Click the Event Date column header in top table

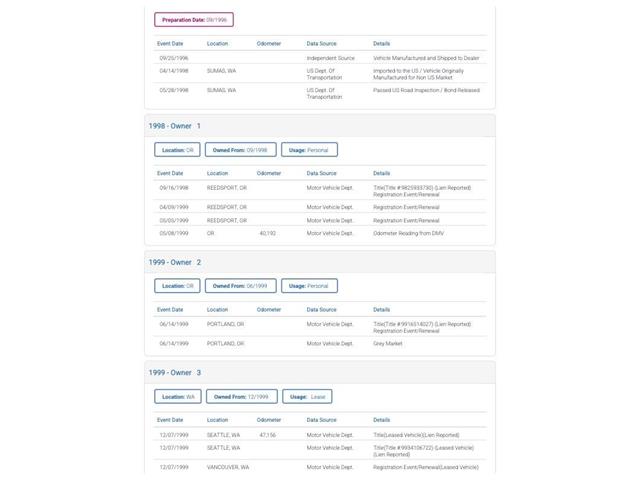point(170,43)
